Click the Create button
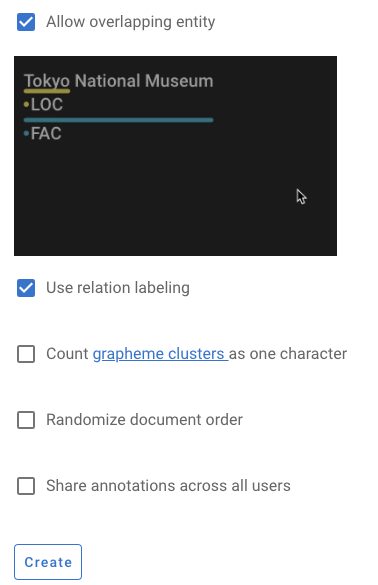The width and height of the screenshot is (378, 585). click(48, 562)
